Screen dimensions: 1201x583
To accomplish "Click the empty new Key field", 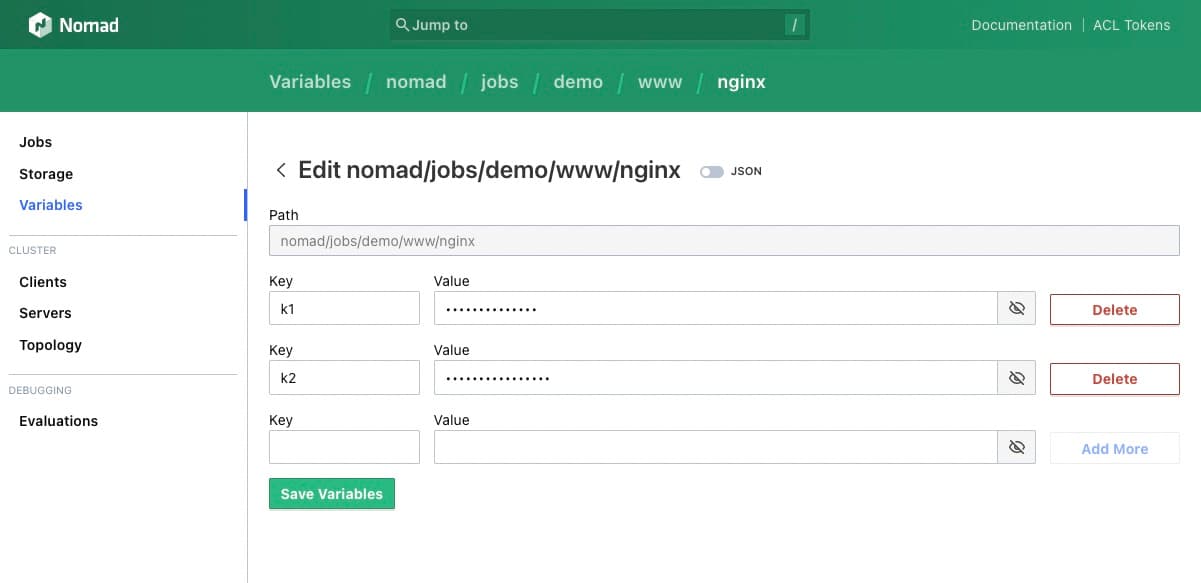I will point(344,447).
